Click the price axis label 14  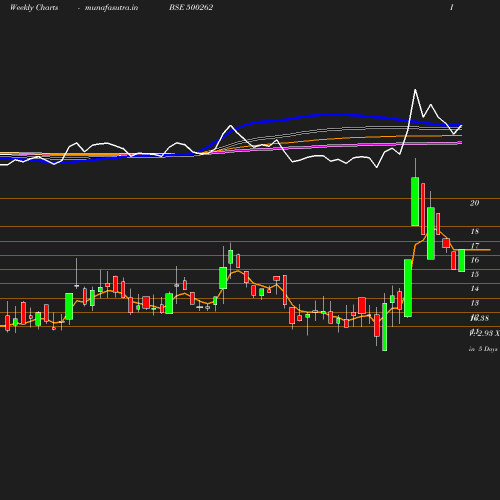[475, 288]
